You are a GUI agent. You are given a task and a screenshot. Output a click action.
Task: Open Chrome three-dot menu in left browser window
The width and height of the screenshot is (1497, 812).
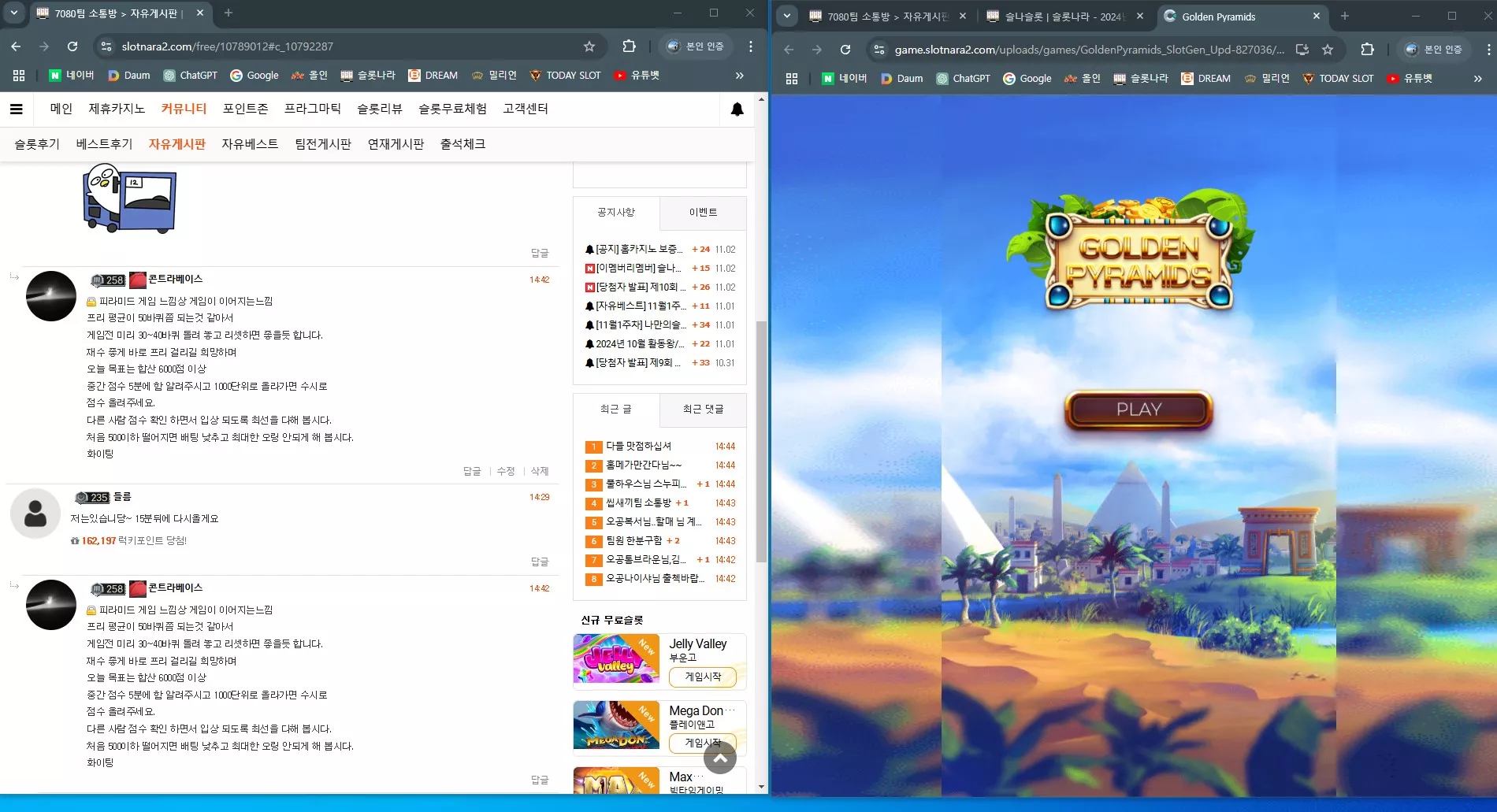pyautogui.click(x=751, y=46)
